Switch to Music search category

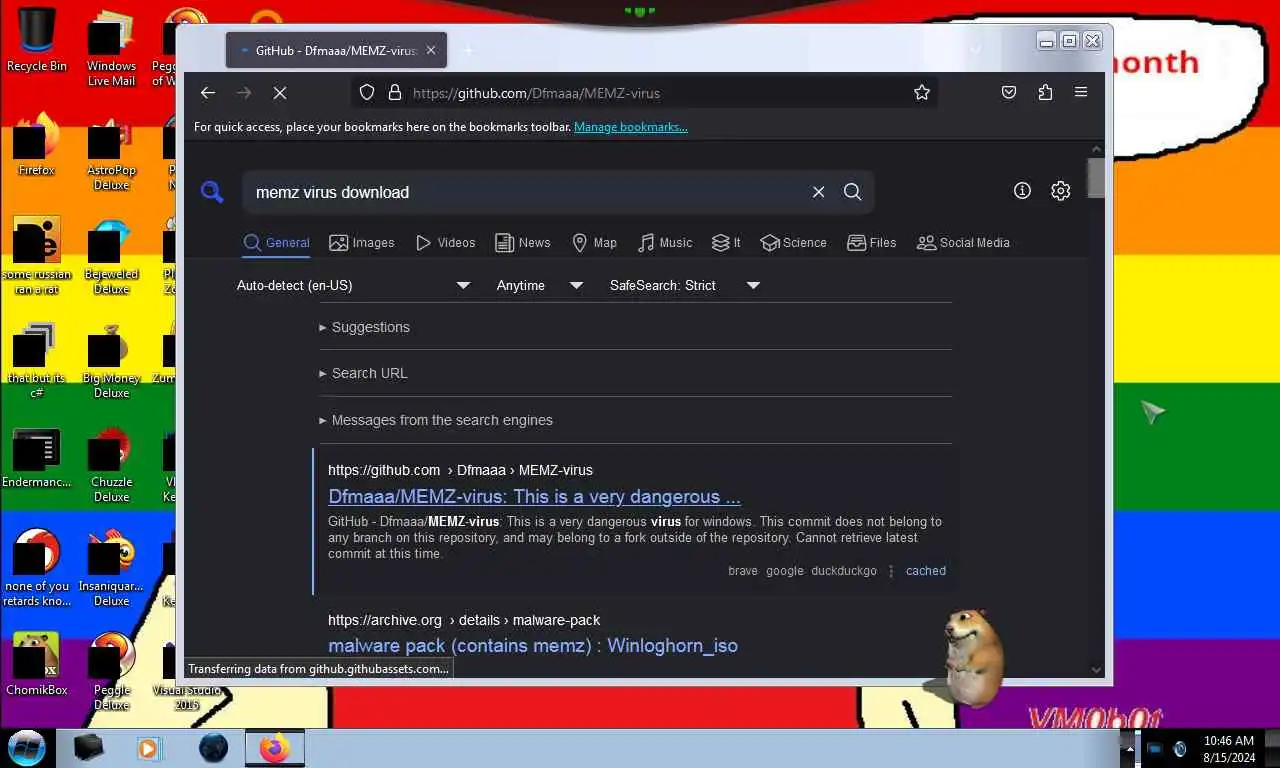(665, 242)
